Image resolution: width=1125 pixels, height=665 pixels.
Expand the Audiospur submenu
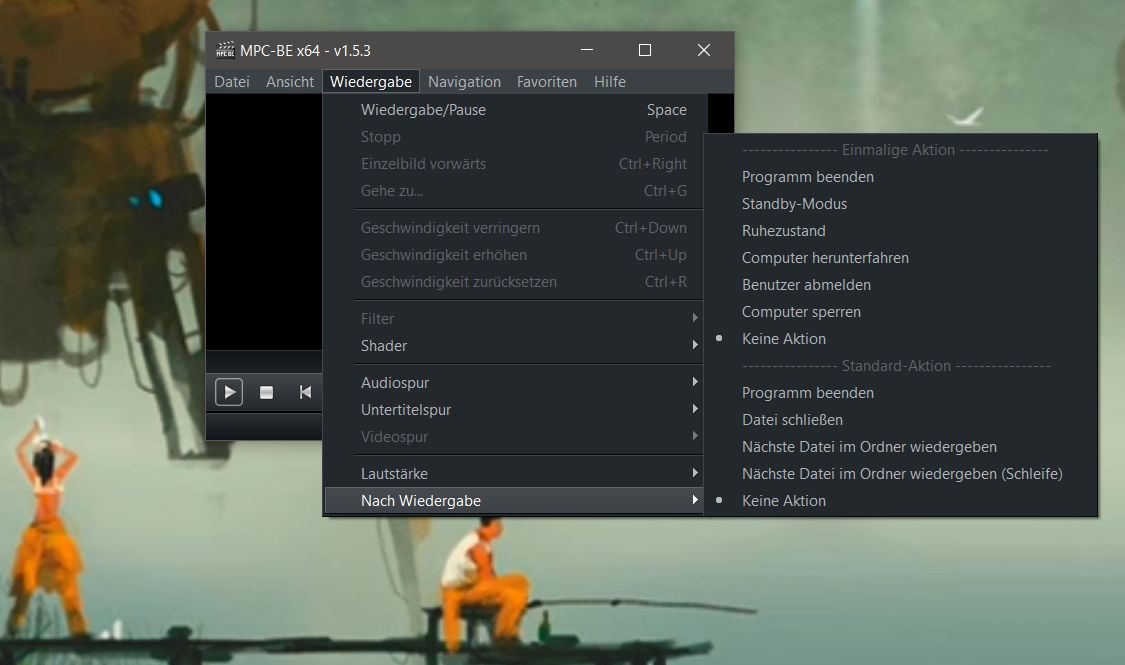coord(514,382)
